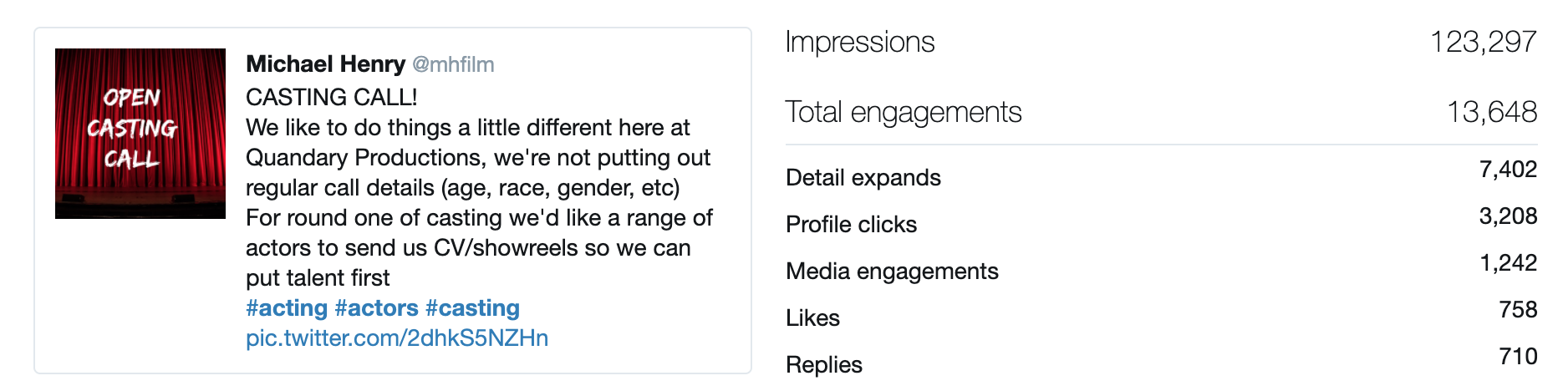The width and height of the screenshot is (1568, 391).
Task: Select the 13,648 total engagements number
Action: tap(1492, 112)
